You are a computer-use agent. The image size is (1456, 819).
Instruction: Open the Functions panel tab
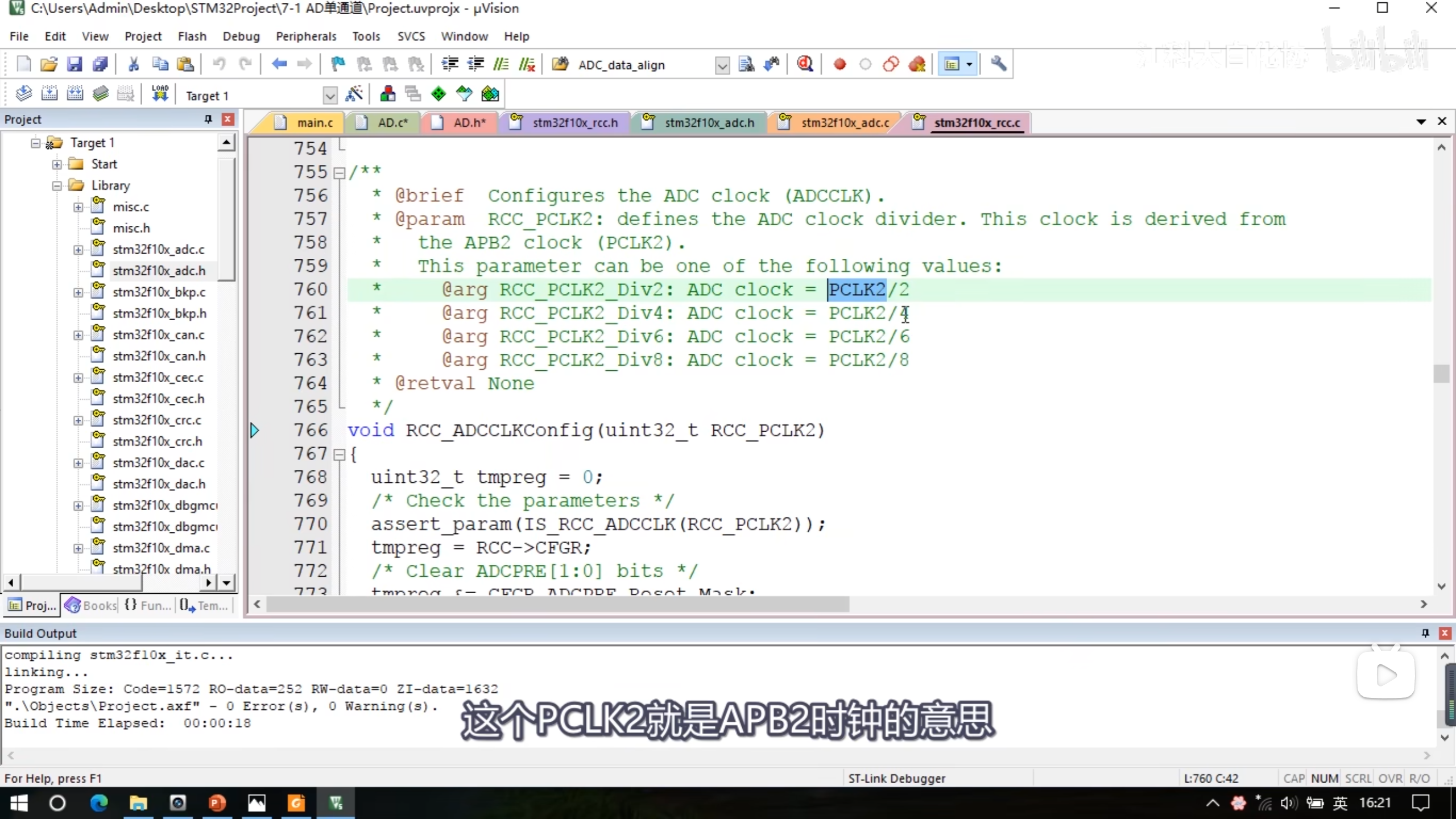[x=148, y=605]
